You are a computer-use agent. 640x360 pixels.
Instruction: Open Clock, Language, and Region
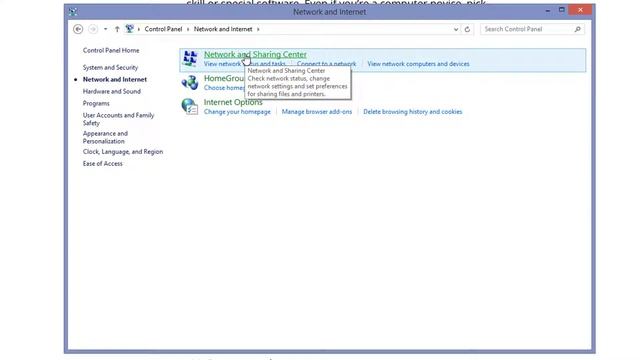click(x=123, y=151)
